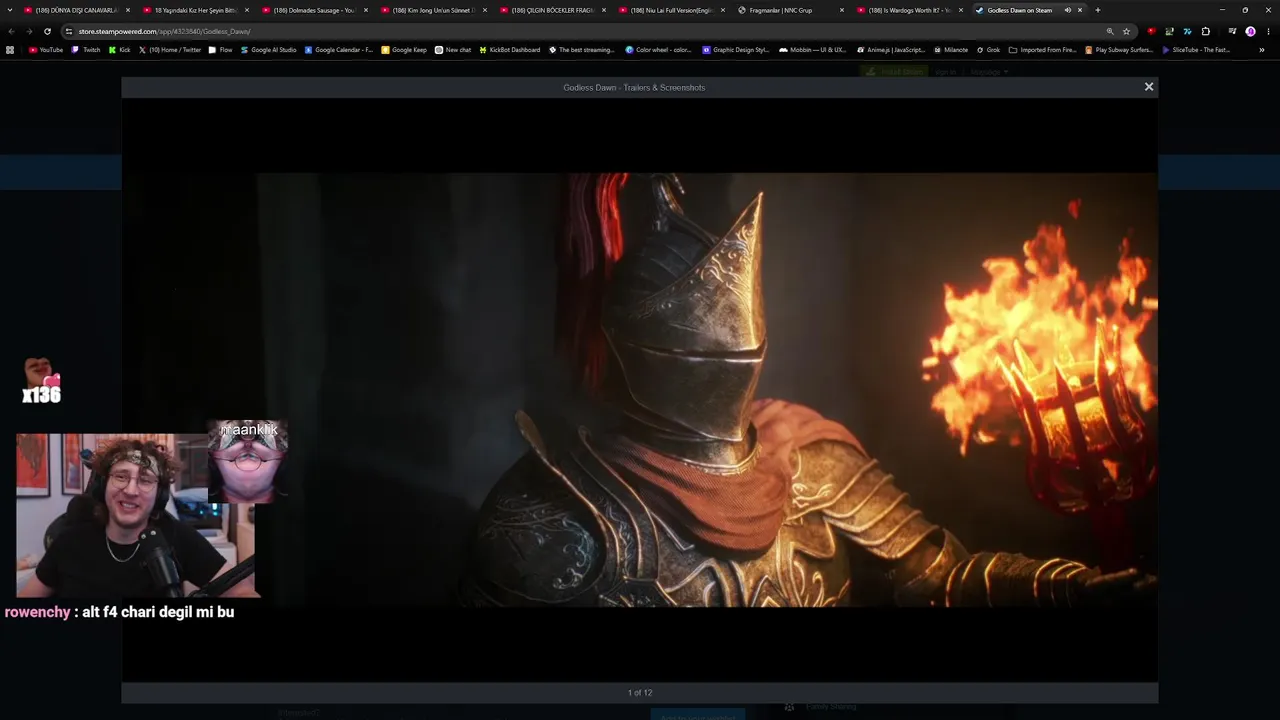1280x720 pixels.
Task: Open the Twitch bookmark
Action: [x=86, y=50]
